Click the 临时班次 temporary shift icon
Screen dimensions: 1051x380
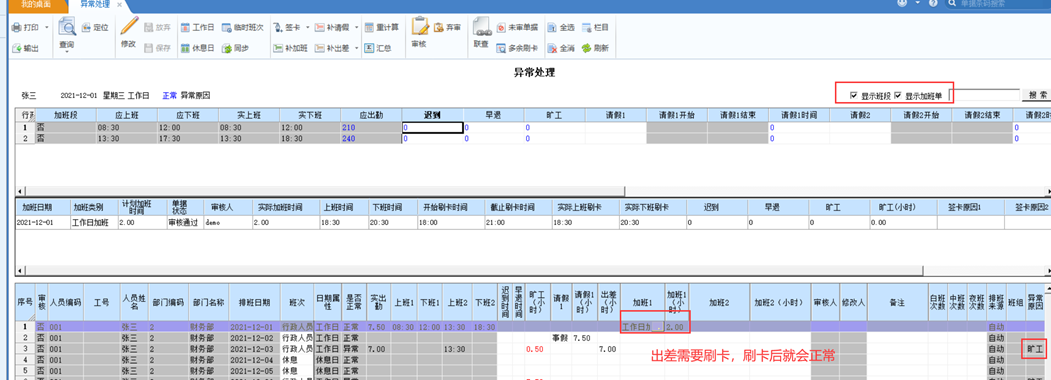pos(227,28)
